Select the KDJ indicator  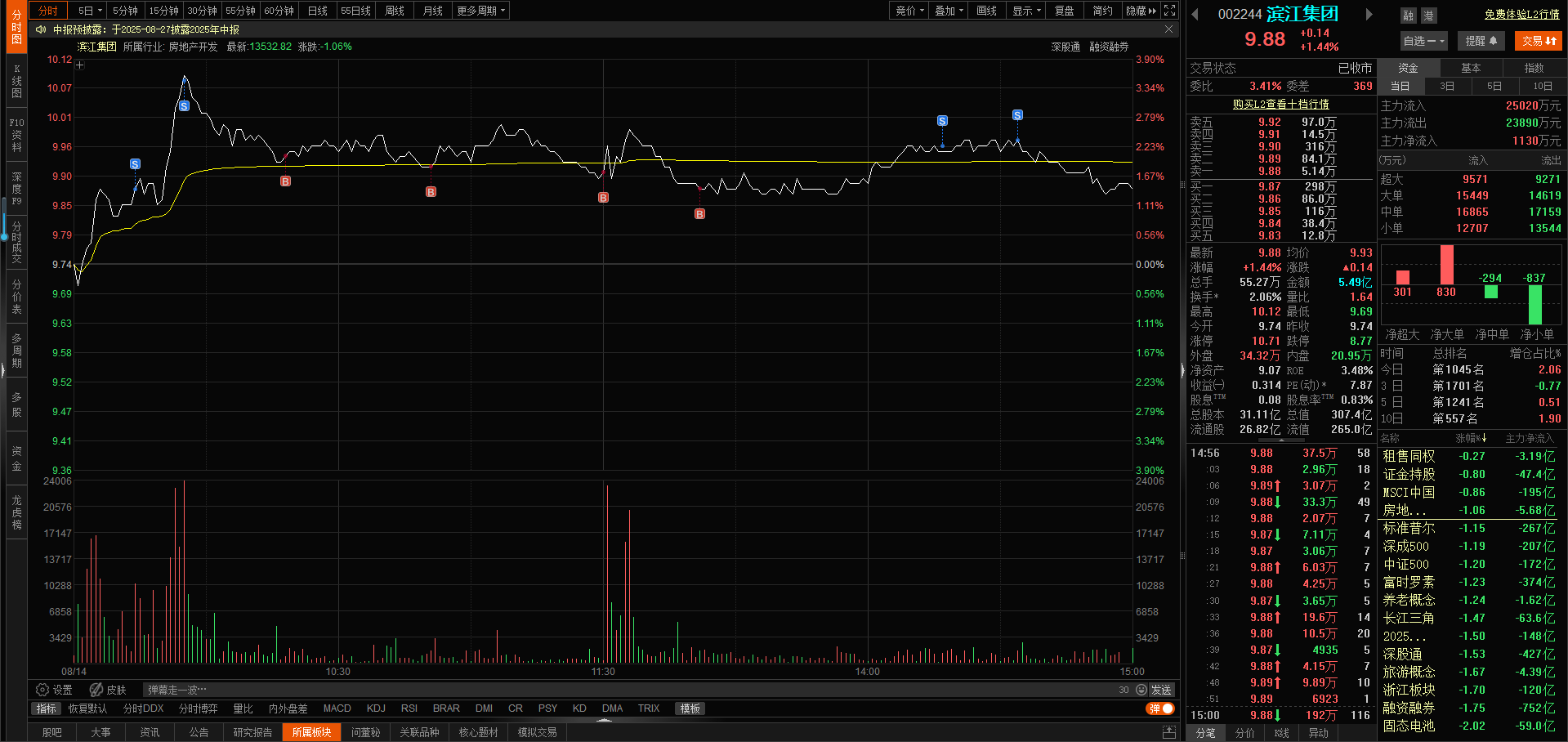click(x=376, y=708)
